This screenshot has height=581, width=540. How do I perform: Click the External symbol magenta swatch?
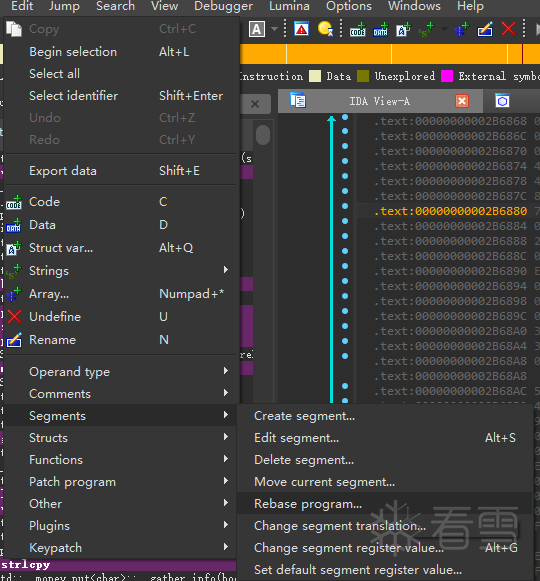[447, 76]
